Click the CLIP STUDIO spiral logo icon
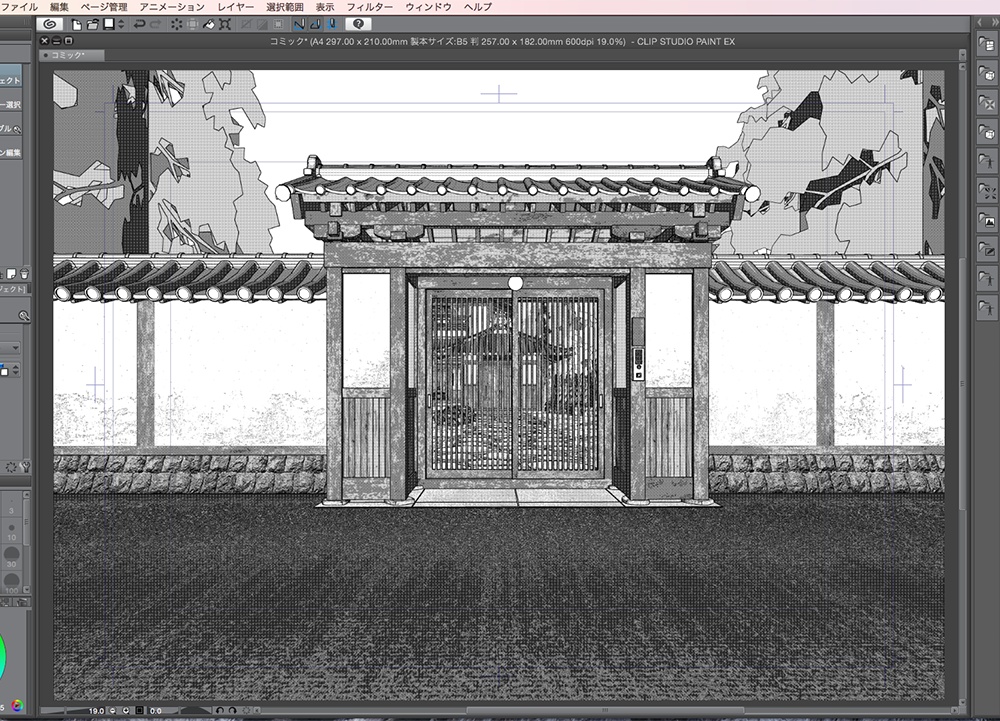Viewport: 1000px width, 721px height. [x=51, y=24]
